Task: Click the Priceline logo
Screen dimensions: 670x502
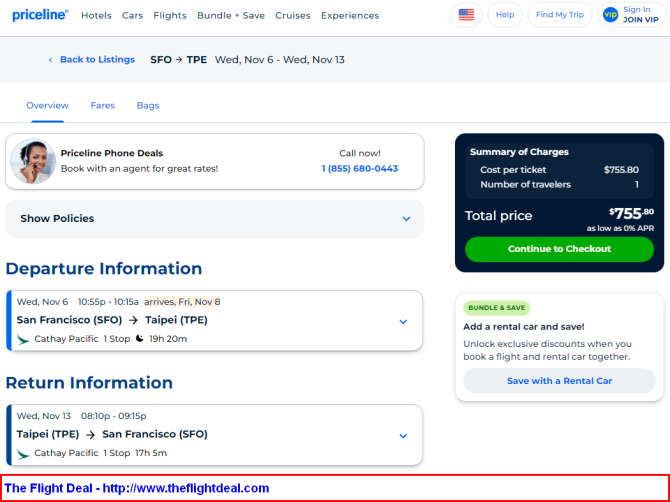Action: pyautogui.click(x=39, y=15)
